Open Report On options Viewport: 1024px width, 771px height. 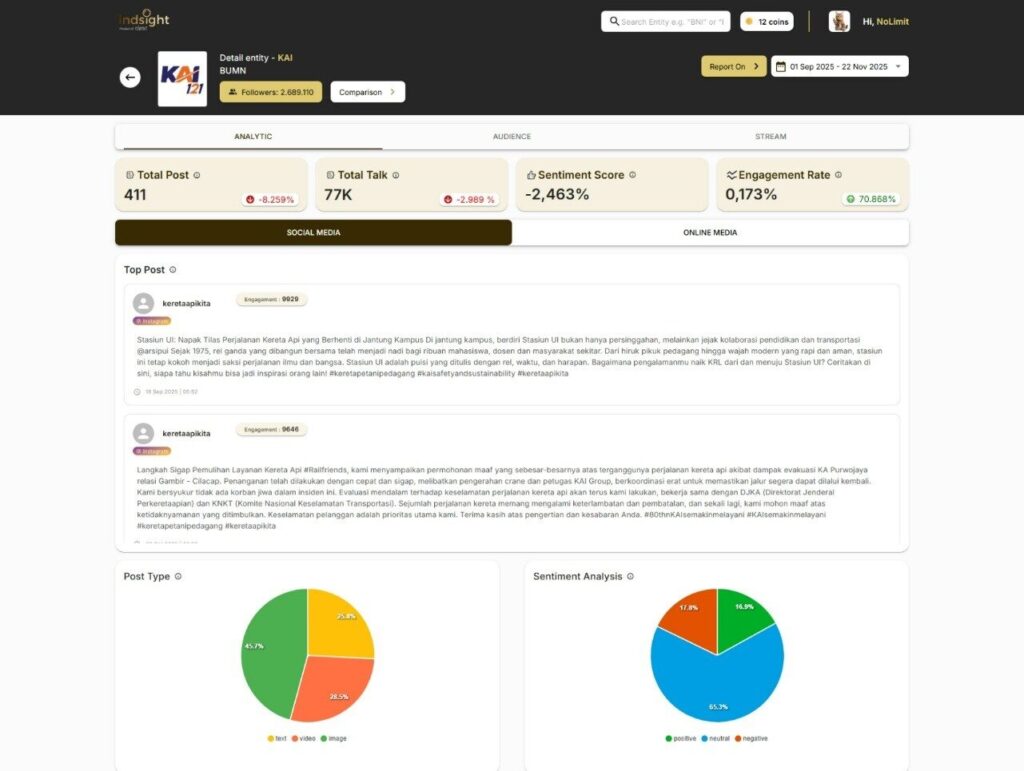(736, 66)
